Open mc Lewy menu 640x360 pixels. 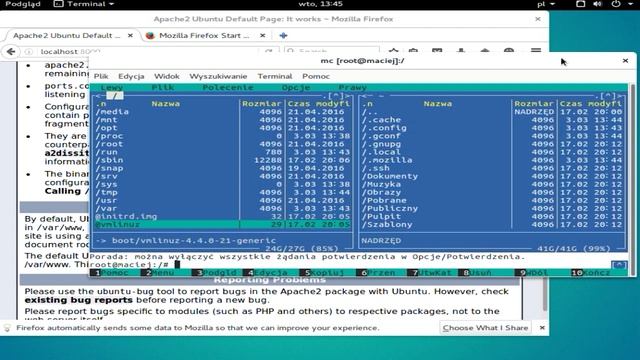coord(111,87)
